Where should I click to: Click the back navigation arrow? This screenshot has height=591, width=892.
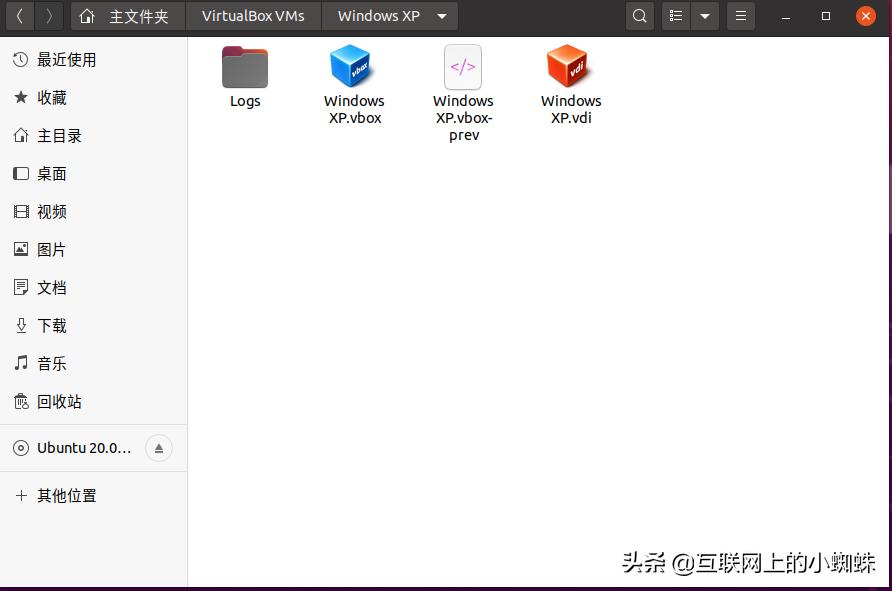click(20, 16)
